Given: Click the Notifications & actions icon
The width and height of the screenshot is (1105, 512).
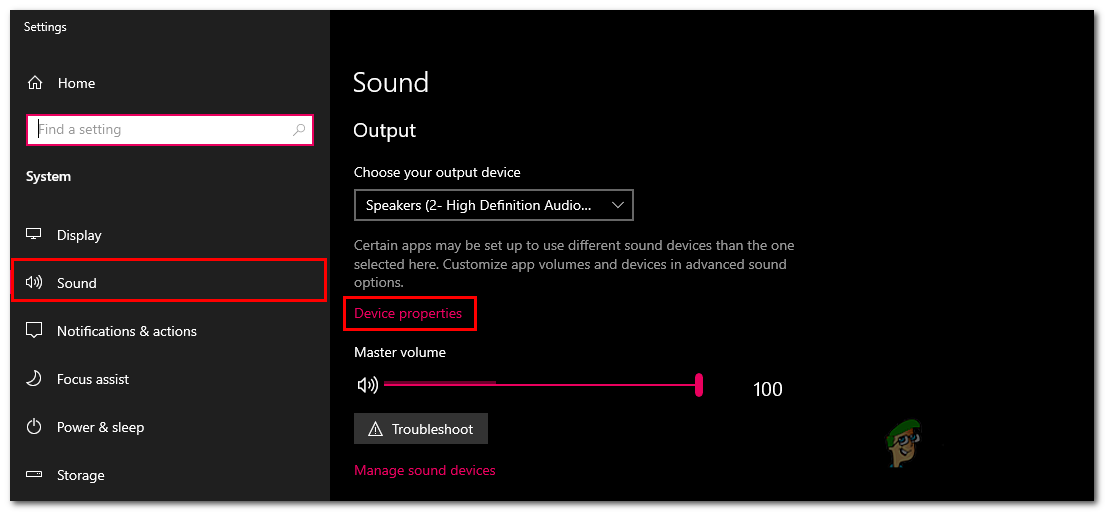Looking at the screenshot, I should (34, 331).
